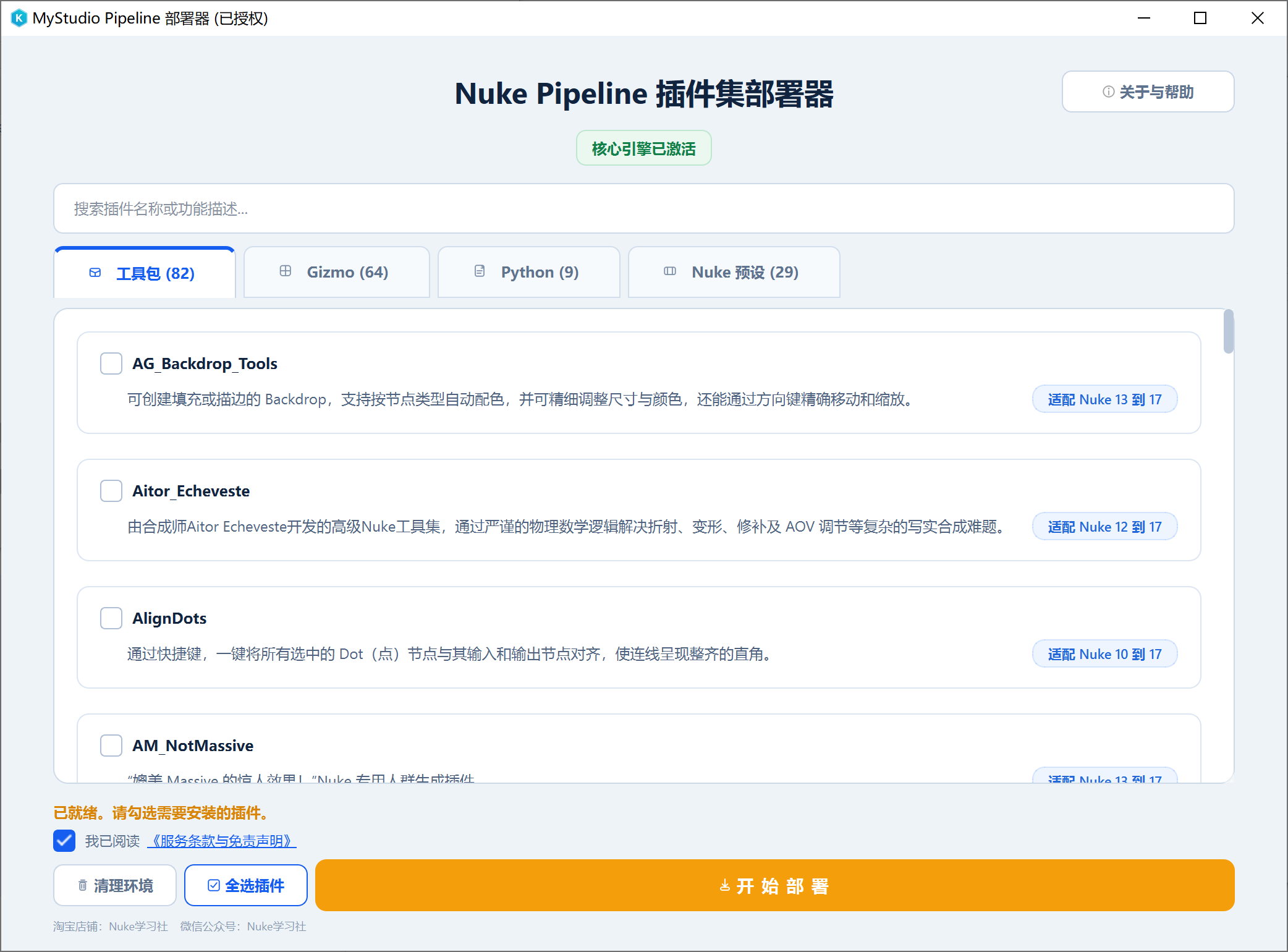Viewport: 1288px width, 952px height.
Task: Select the Aitor_Echeveste plugin title
Action: click(x=191, y=491)
